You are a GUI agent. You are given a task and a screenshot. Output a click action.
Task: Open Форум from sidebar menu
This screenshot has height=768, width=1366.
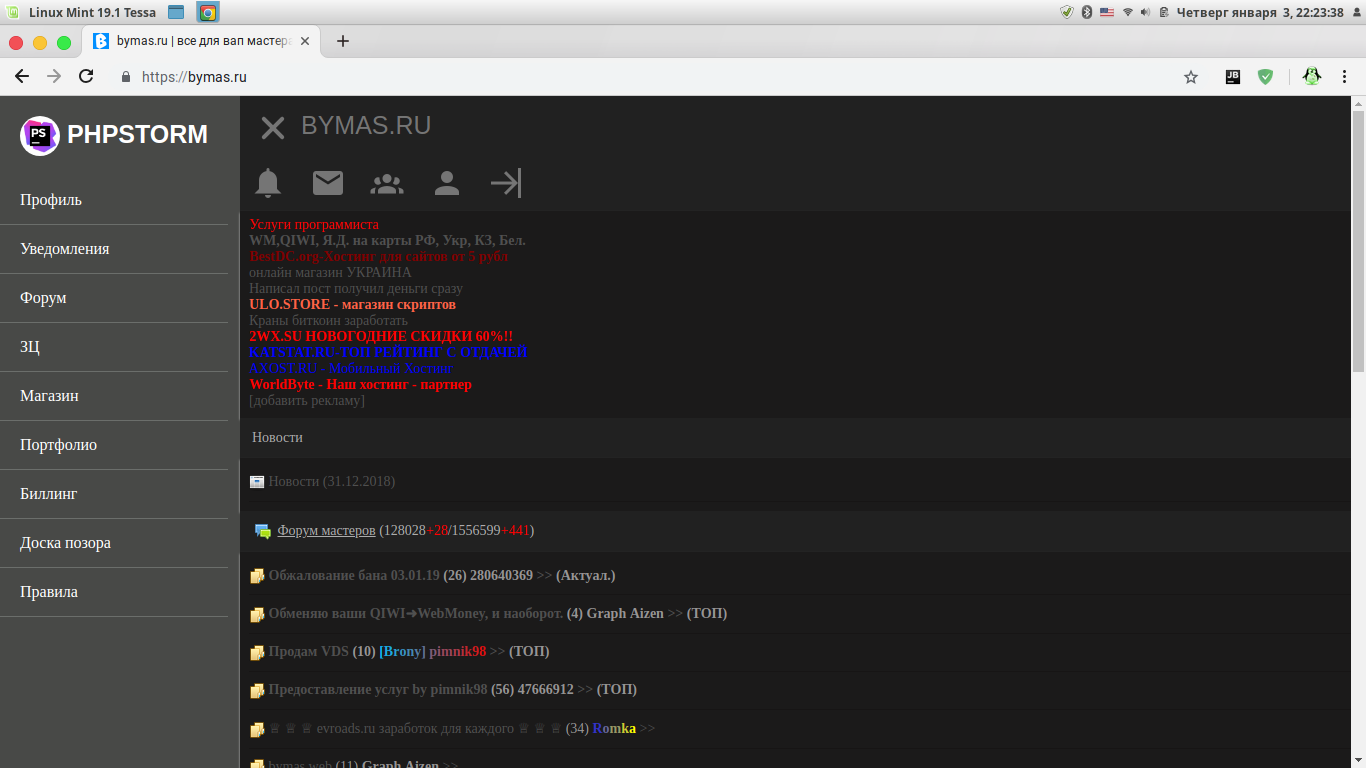[x=43, y=298]
